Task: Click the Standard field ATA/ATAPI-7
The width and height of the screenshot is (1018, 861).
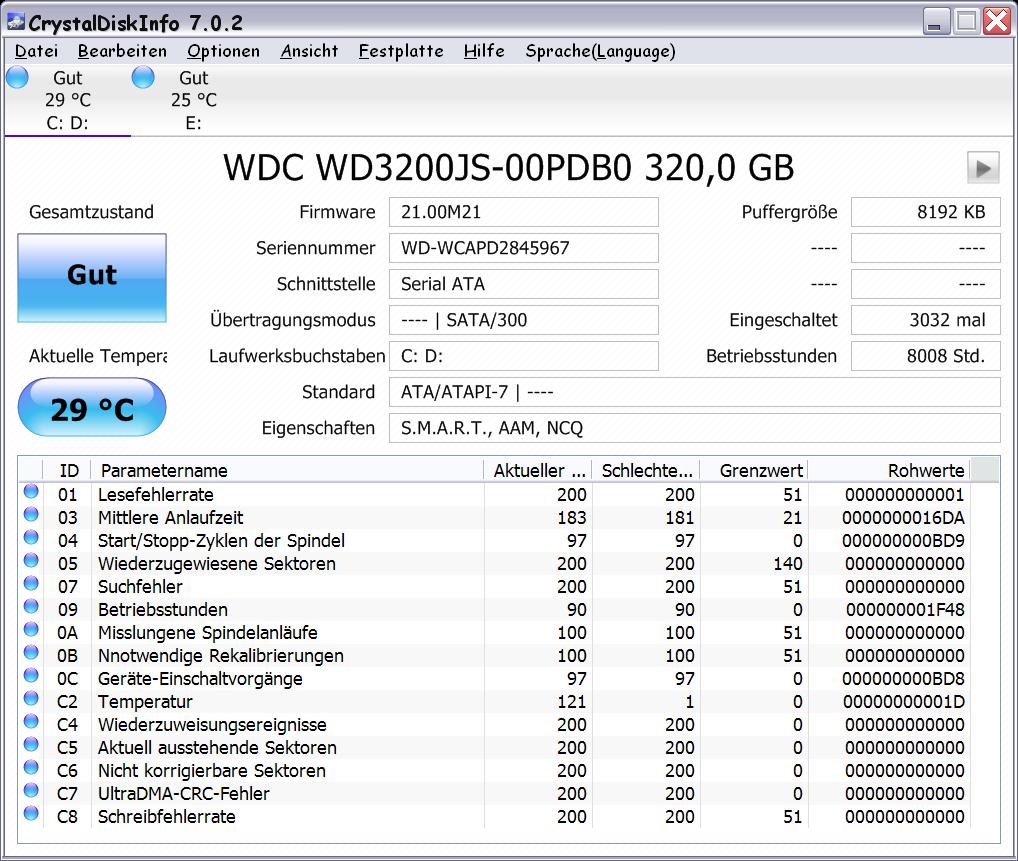Action: (695, 392)
